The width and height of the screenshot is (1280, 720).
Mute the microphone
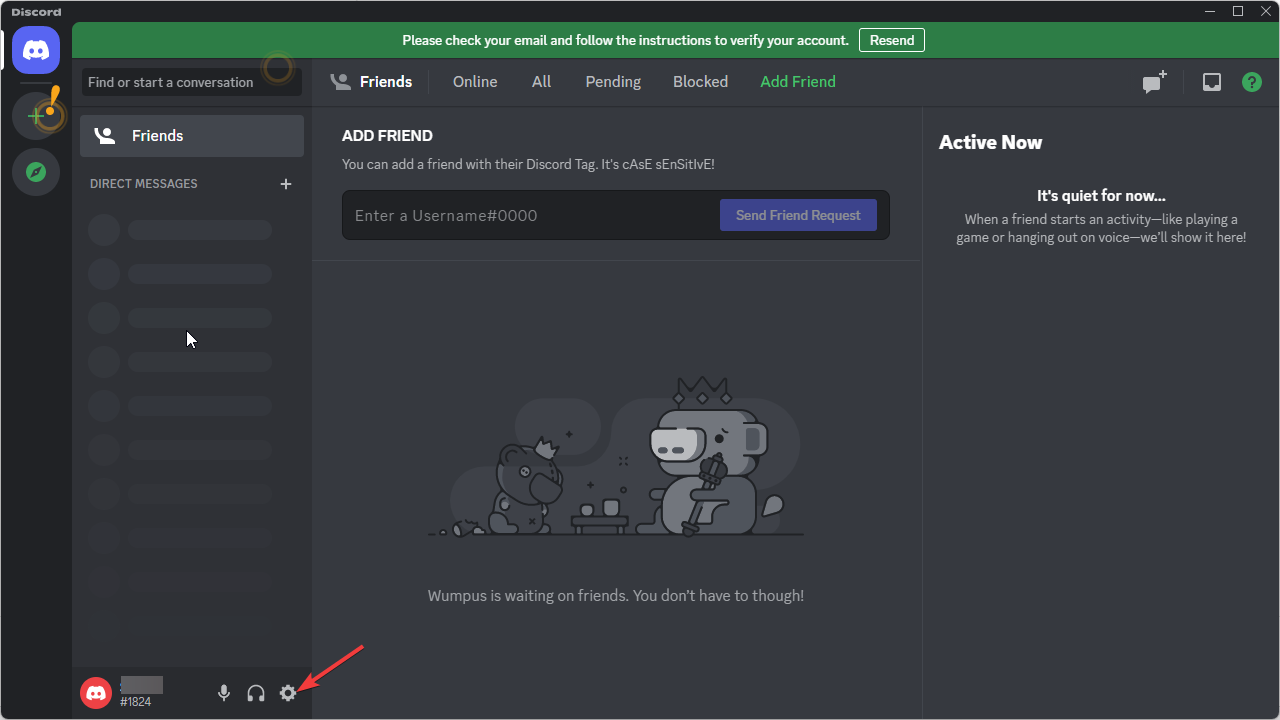point(224,693)
